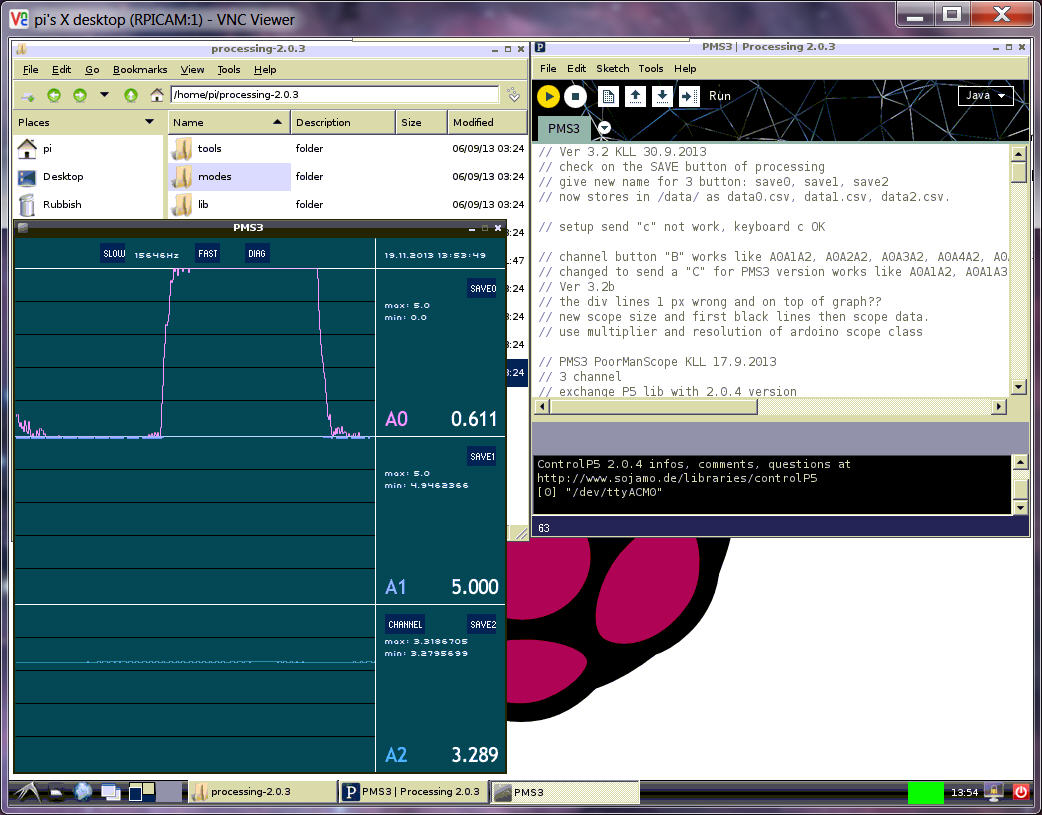Viewport: 1042px width, 815px height.
Task: Open the Bookmarks menu in file manager
Action: pos(140,70)
